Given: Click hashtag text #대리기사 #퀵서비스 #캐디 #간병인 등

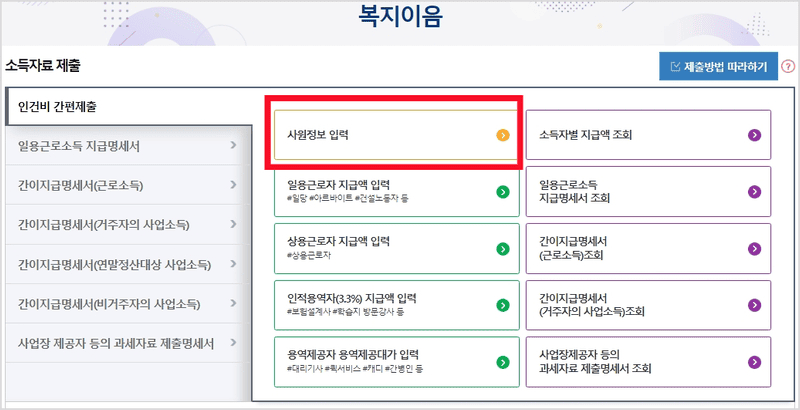Looking at the screenshot, I should (355, 368).
